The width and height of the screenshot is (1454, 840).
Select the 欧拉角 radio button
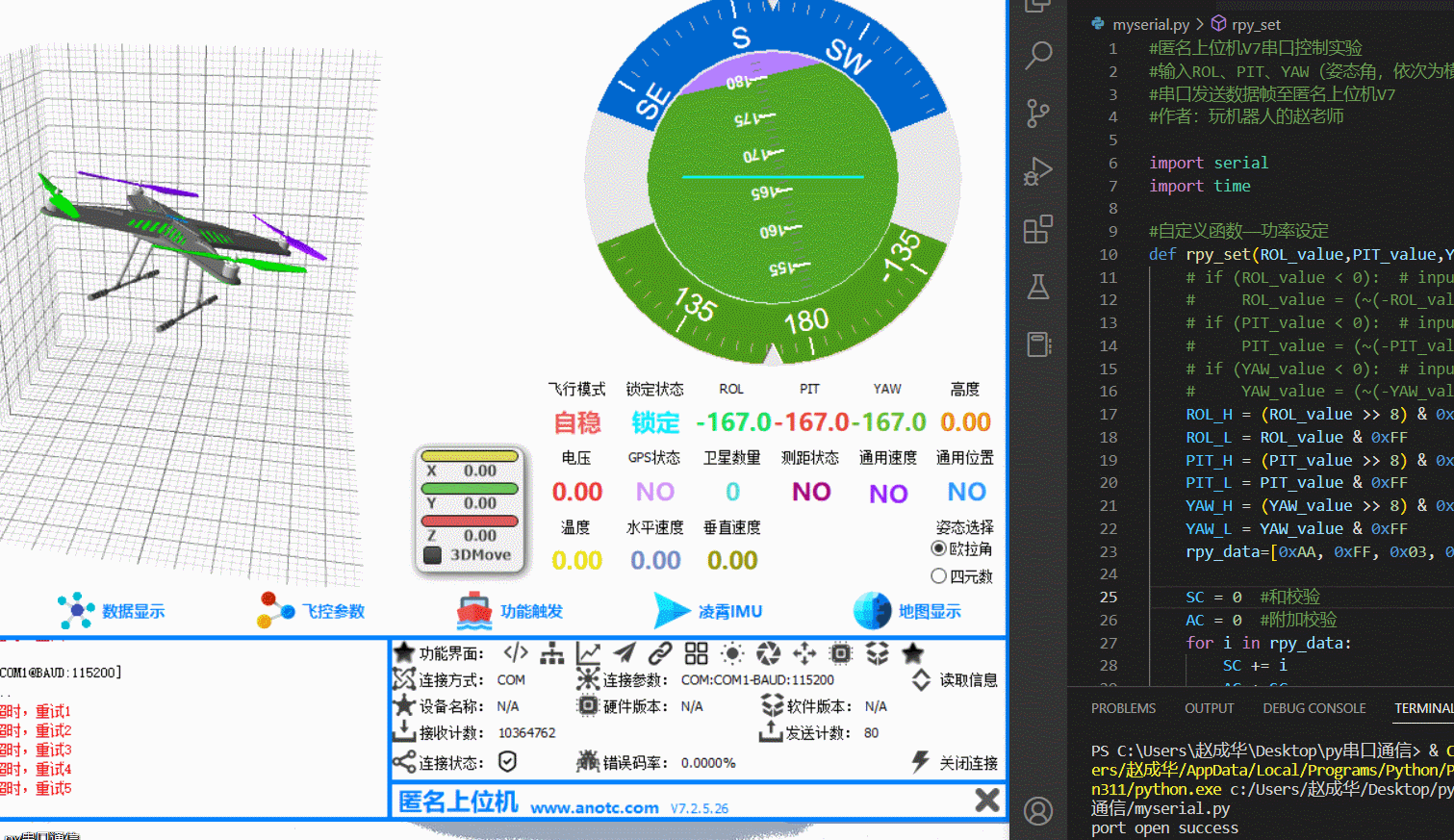click(938, 548)
